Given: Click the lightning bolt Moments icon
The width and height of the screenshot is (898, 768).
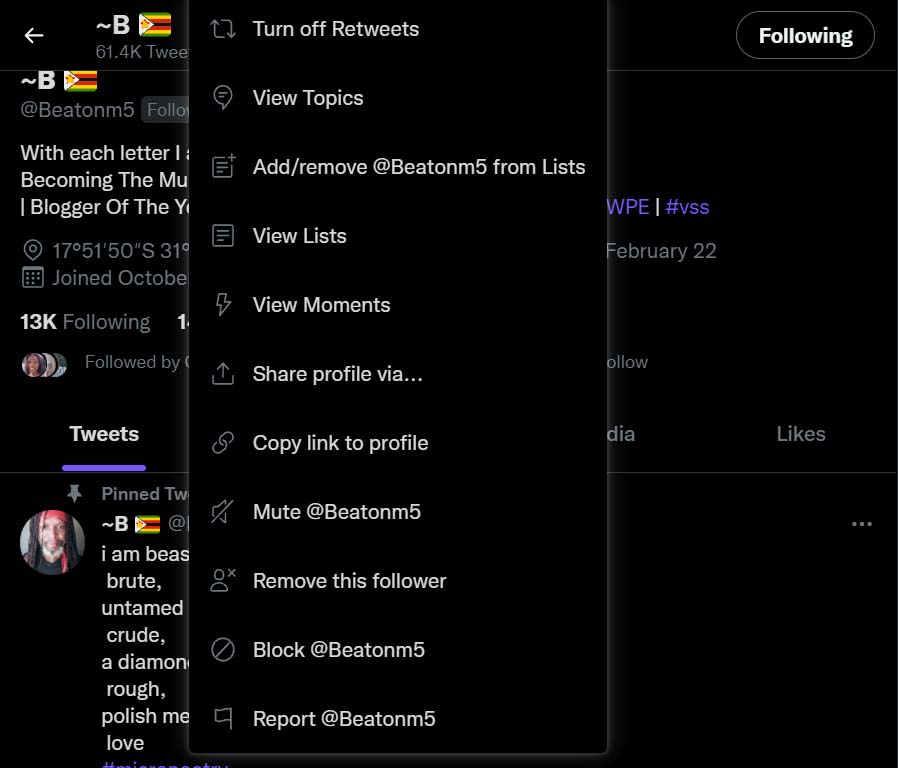Looking at the screenshot, I should point(223,305).
